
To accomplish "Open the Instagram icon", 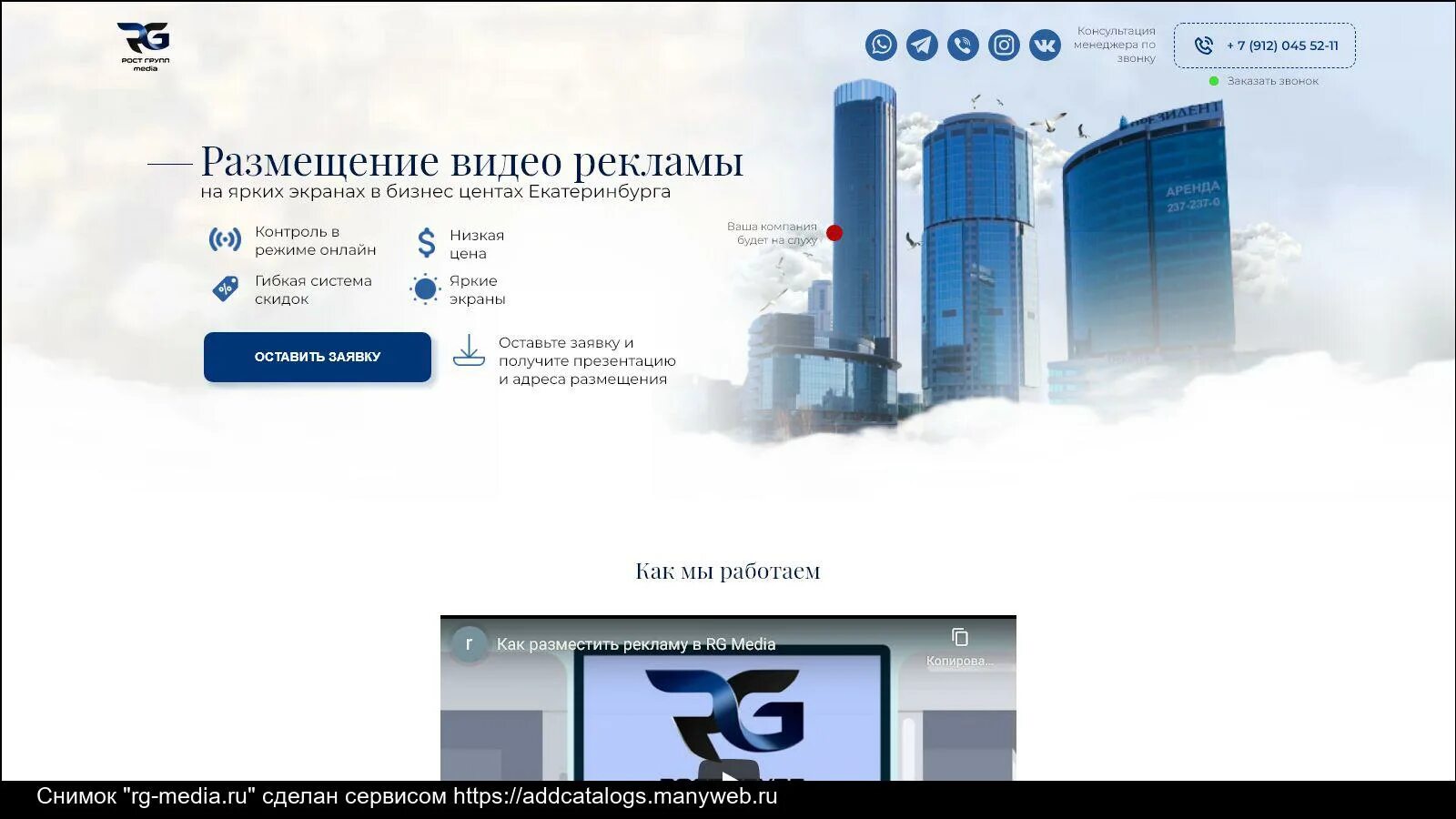I will [x=1003, y=44].
